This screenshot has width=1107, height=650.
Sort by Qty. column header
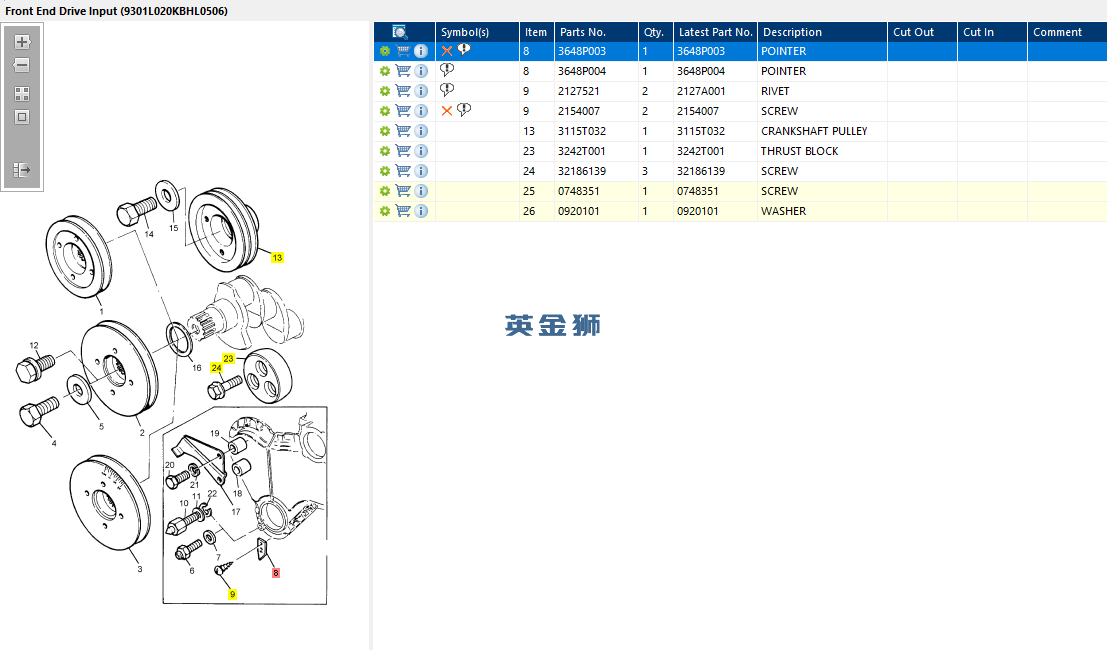point(656,32)
